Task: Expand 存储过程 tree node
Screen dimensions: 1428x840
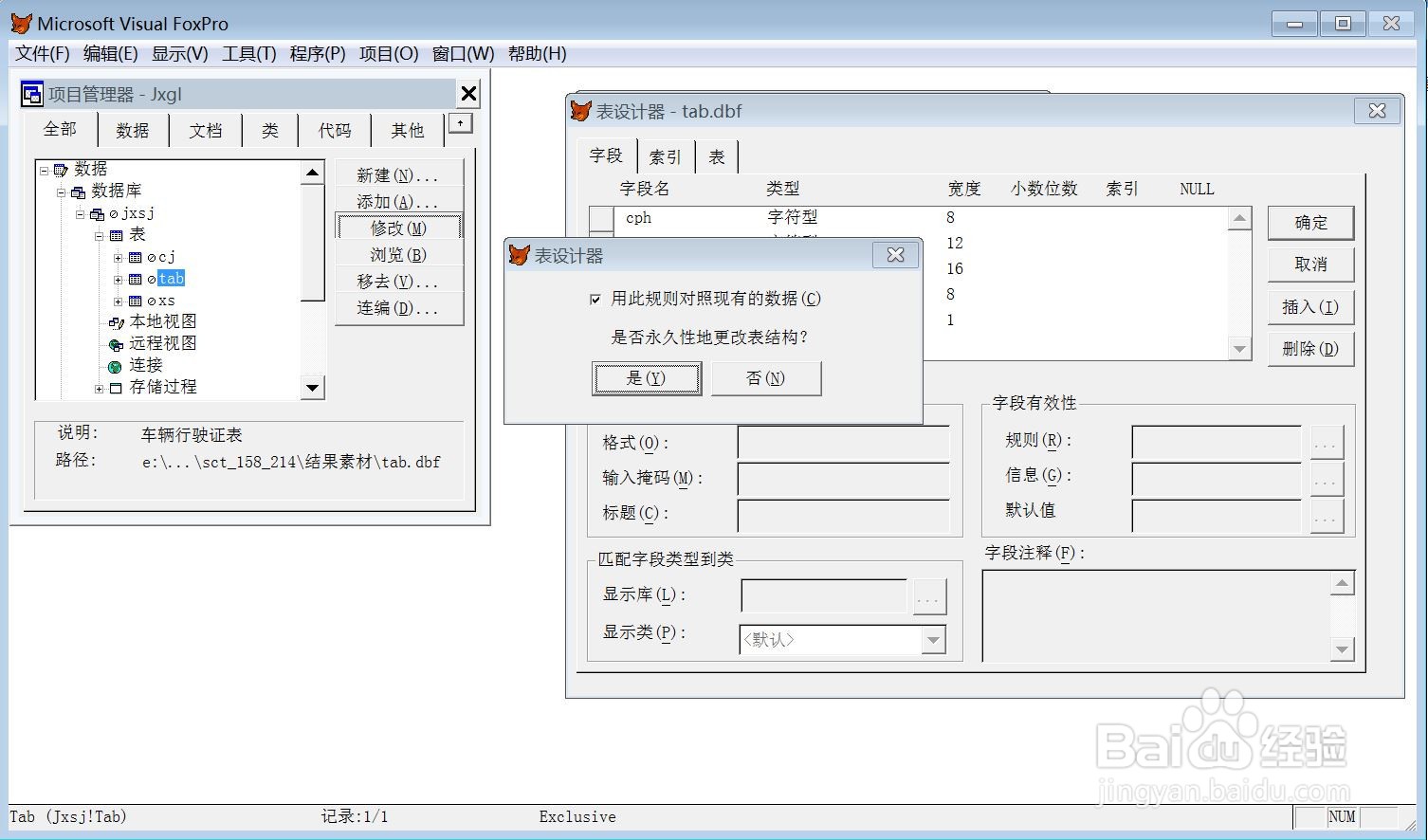Action: (99, 389)
